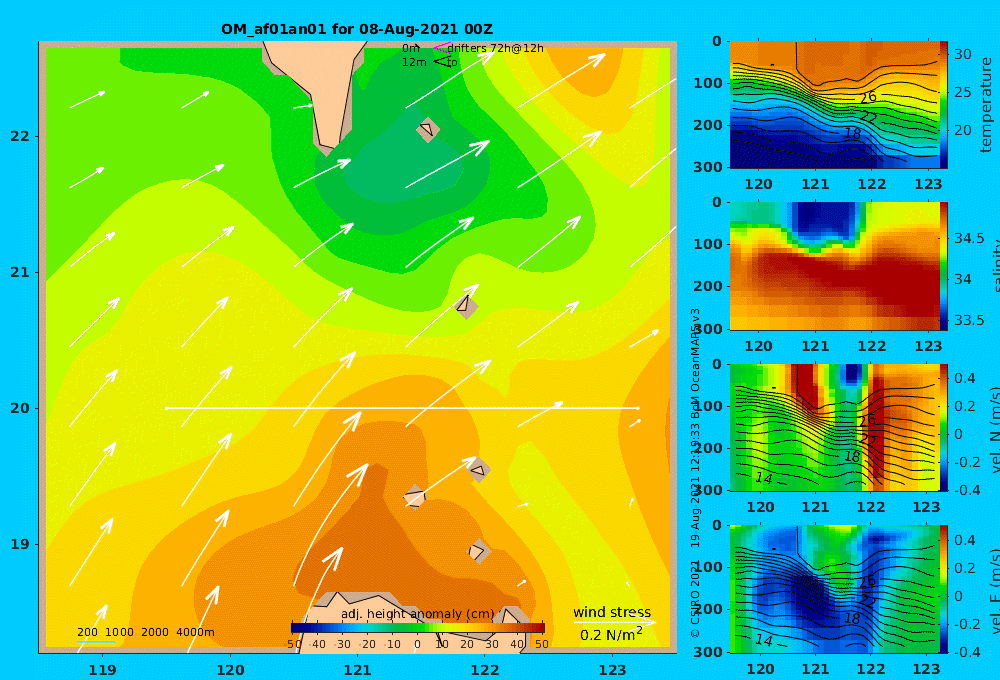
Task: Select the island marker near 18.9N 122E
Action: (x=478, y=551)
